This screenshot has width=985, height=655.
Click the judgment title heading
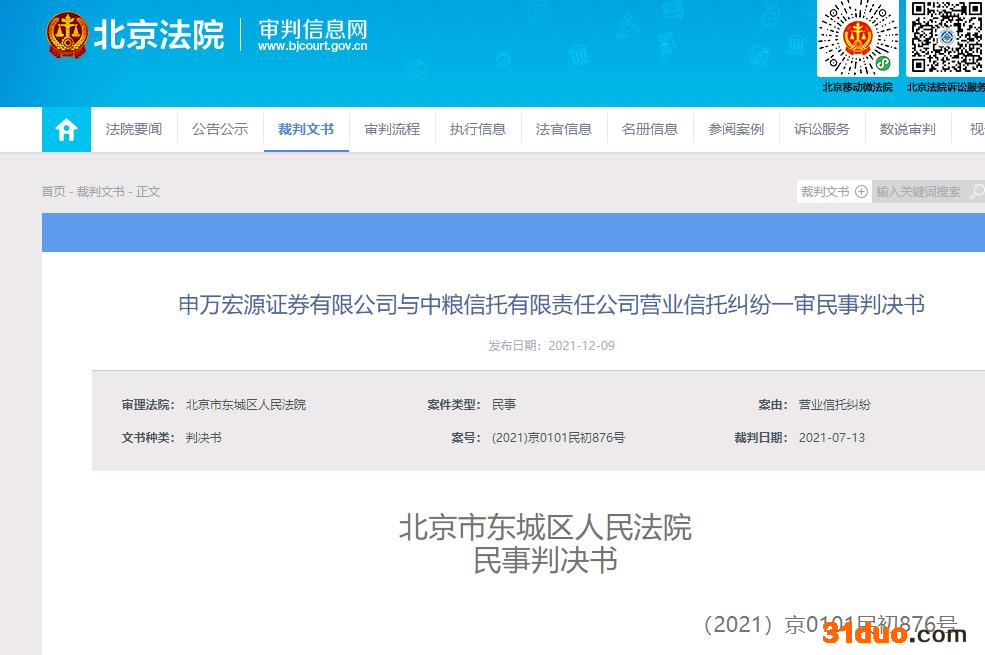551,305
